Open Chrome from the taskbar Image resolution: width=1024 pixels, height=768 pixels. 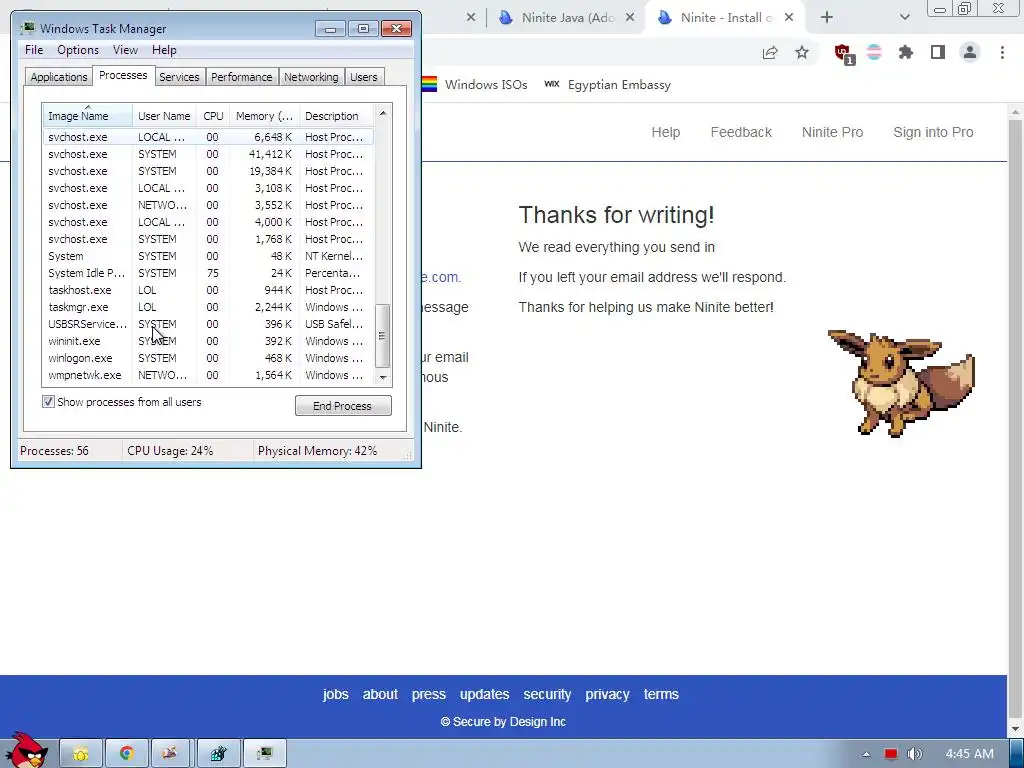point(127,754)
